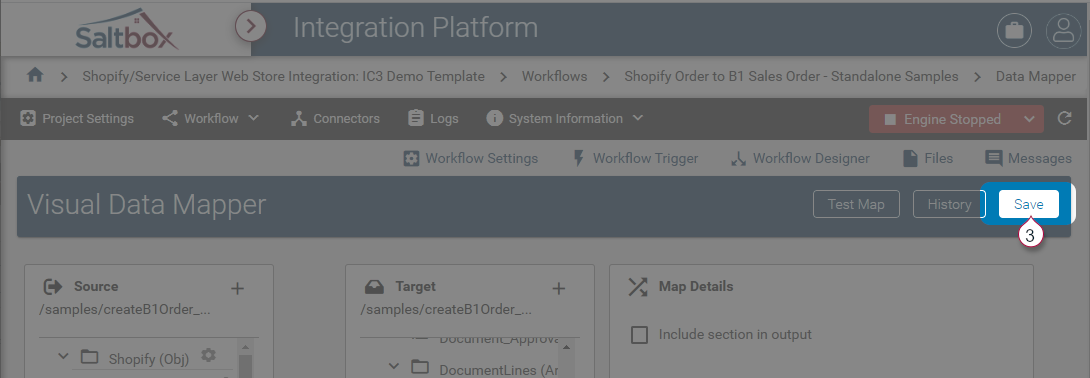Click the History button
The height and width of the screenshot is (378, 1090).
(949, 204)
